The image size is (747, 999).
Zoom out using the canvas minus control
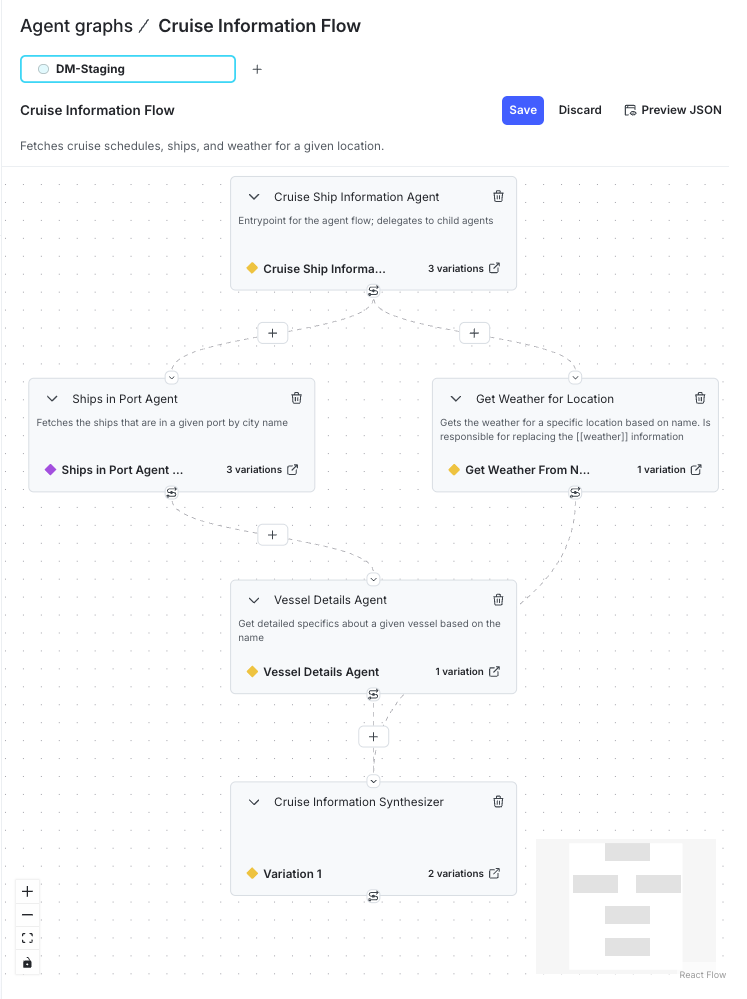[x=27, y=914]
